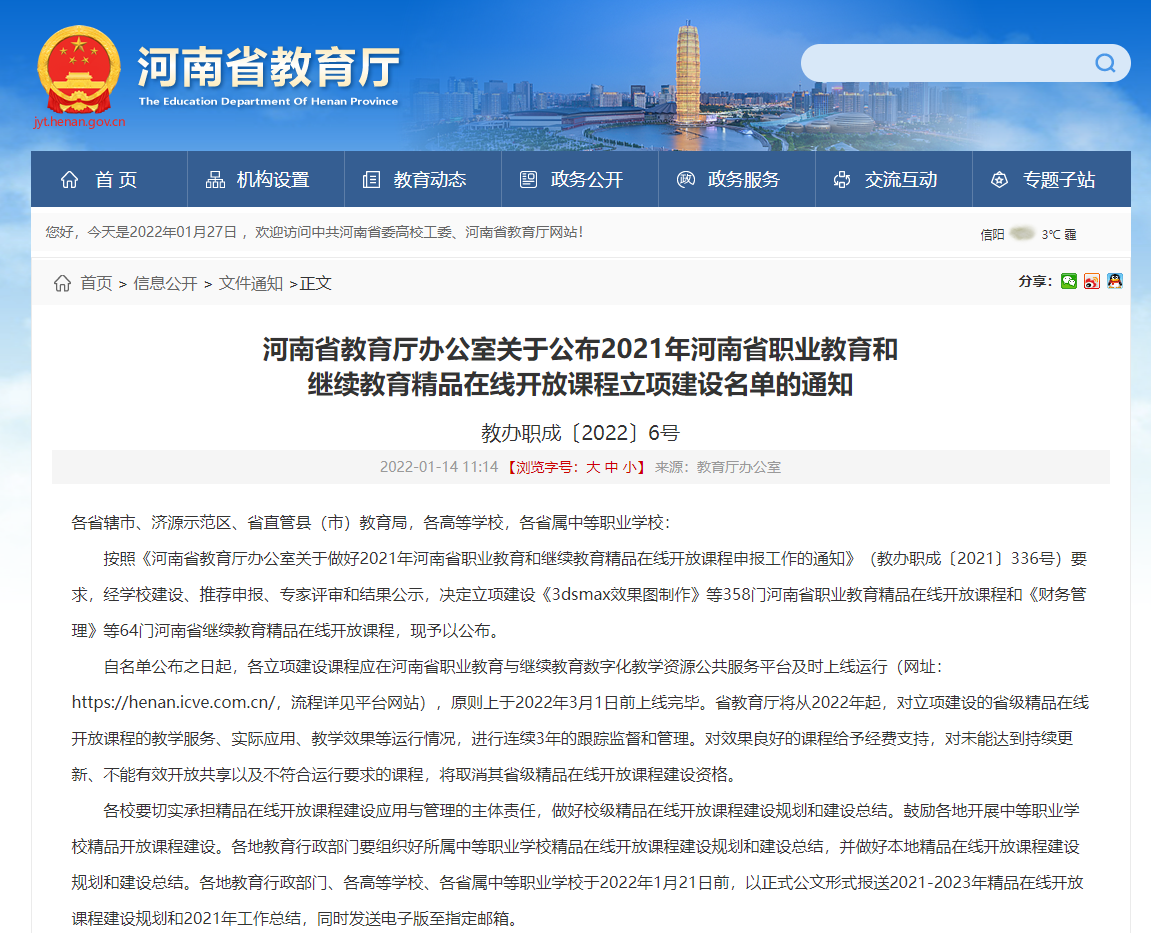The width and height of the screenshot is (1151, 933).
Task: Share the article via WeChat icon
Action: pyautogui.click(x=1069, y=281)
